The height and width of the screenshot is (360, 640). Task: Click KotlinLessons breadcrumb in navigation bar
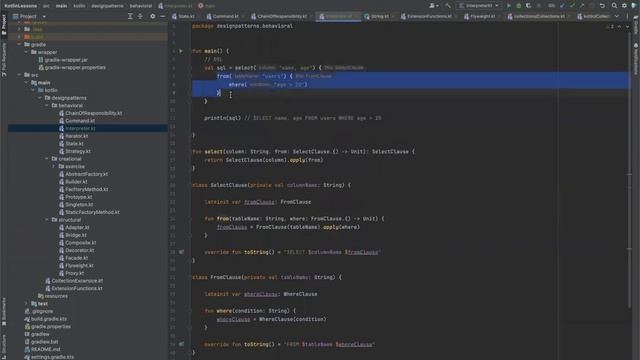(x=20, y=6)
